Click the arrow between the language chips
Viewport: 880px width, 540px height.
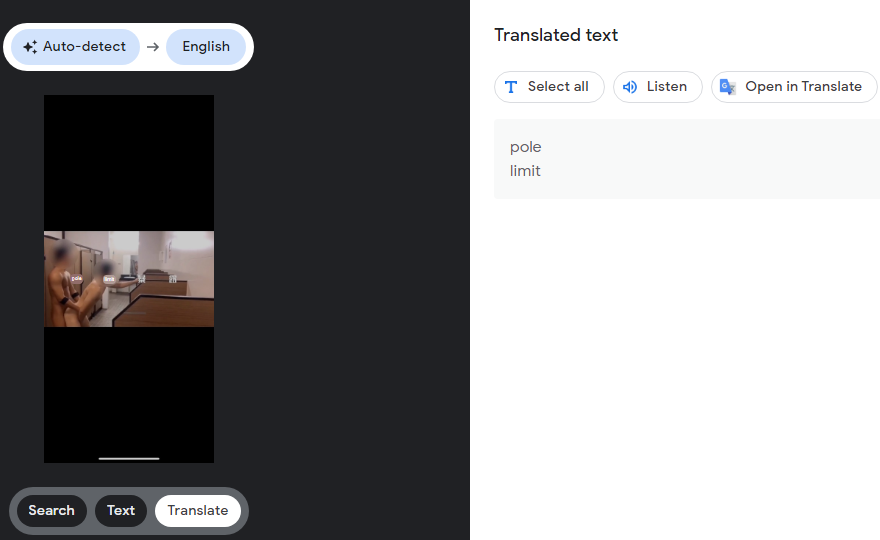click(153, 47)
